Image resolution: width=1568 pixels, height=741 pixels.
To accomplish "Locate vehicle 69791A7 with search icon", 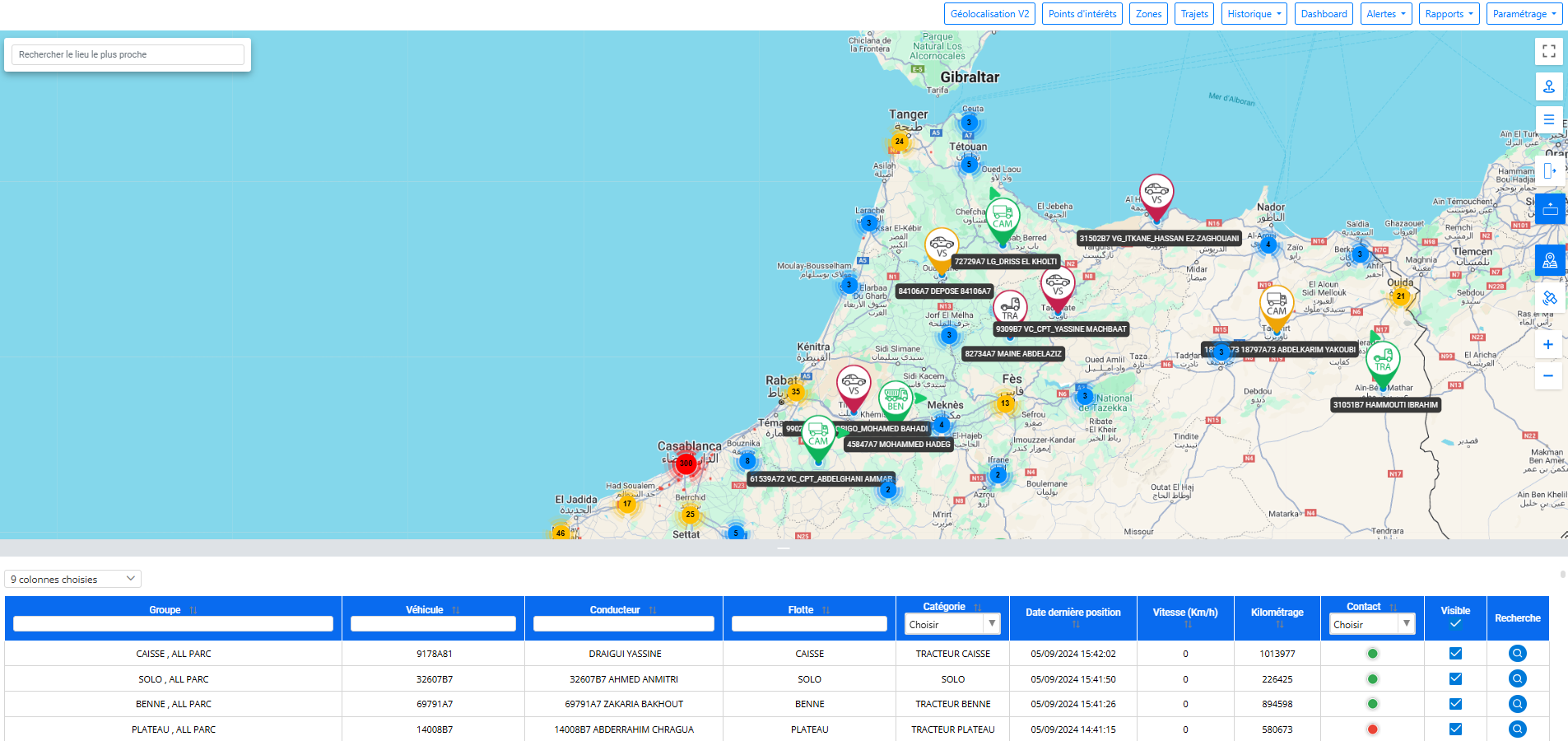I will pos(1517,704).
